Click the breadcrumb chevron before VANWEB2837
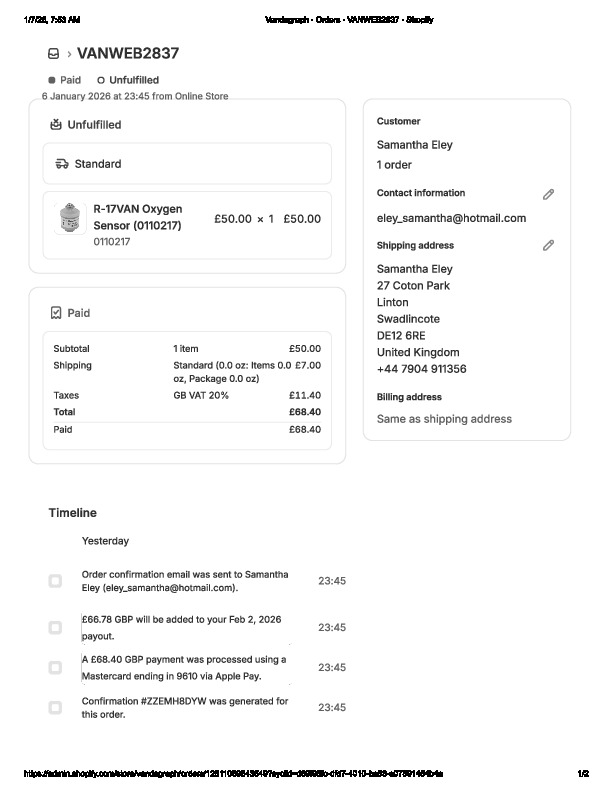Viewport: 612px width, 792px height. 69,54
